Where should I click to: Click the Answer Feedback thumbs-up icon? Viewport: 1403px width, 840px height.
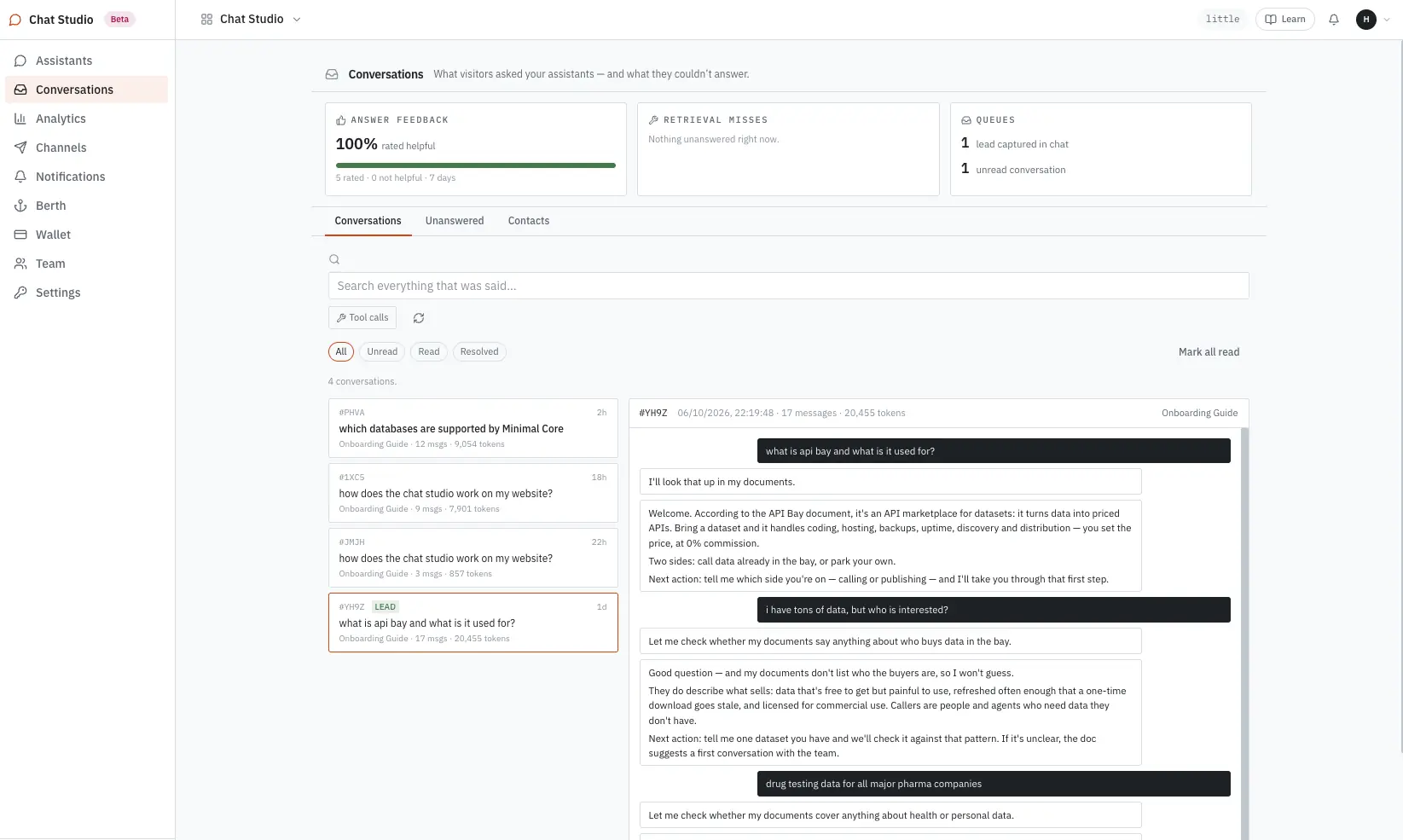(x=341, y=120)
